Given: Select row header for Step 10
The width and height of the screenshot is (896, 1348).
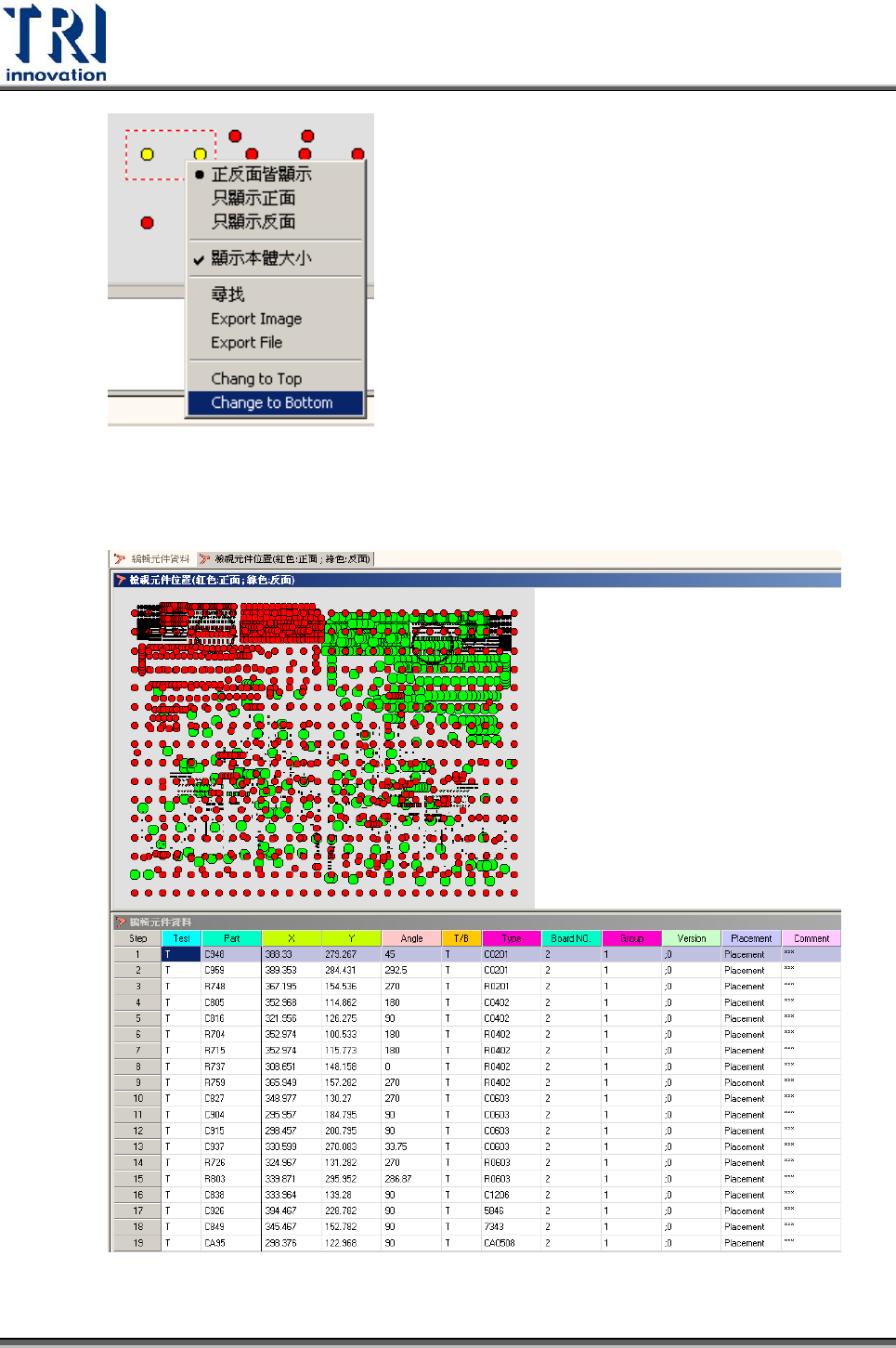Looking at the screenshot, I should click(137, 1098).
